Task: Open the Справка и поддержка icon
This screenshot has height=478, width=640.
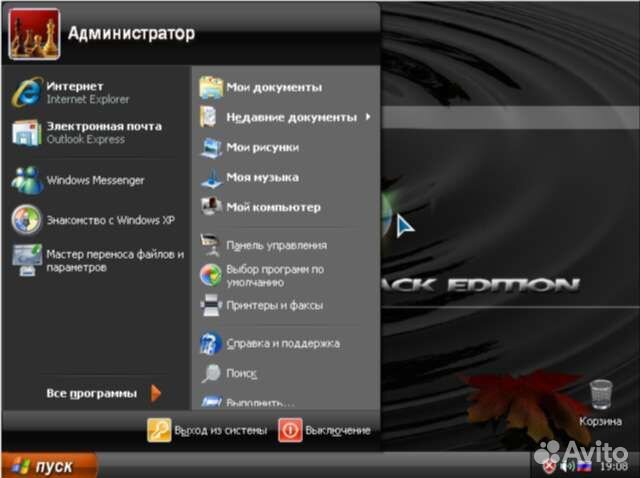Action: (x=211, y=343)
